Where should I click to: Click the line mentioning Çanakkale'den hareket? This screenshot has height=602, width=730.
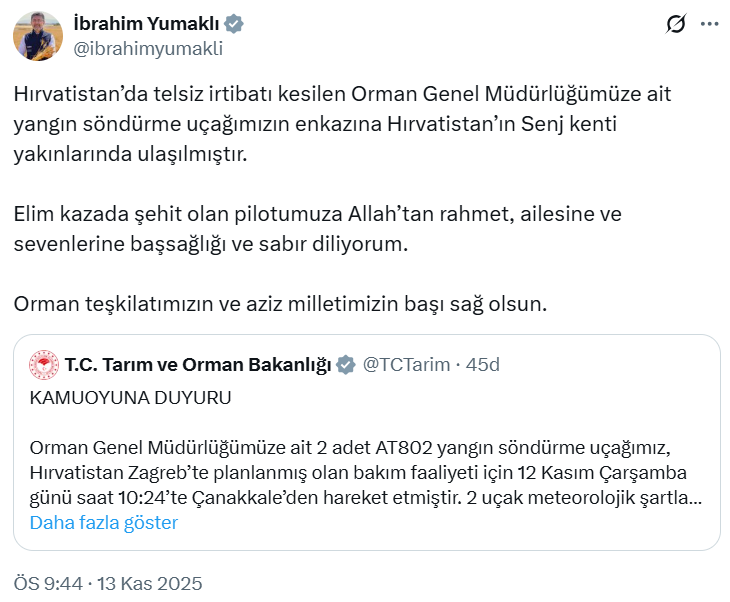point(365,497)
